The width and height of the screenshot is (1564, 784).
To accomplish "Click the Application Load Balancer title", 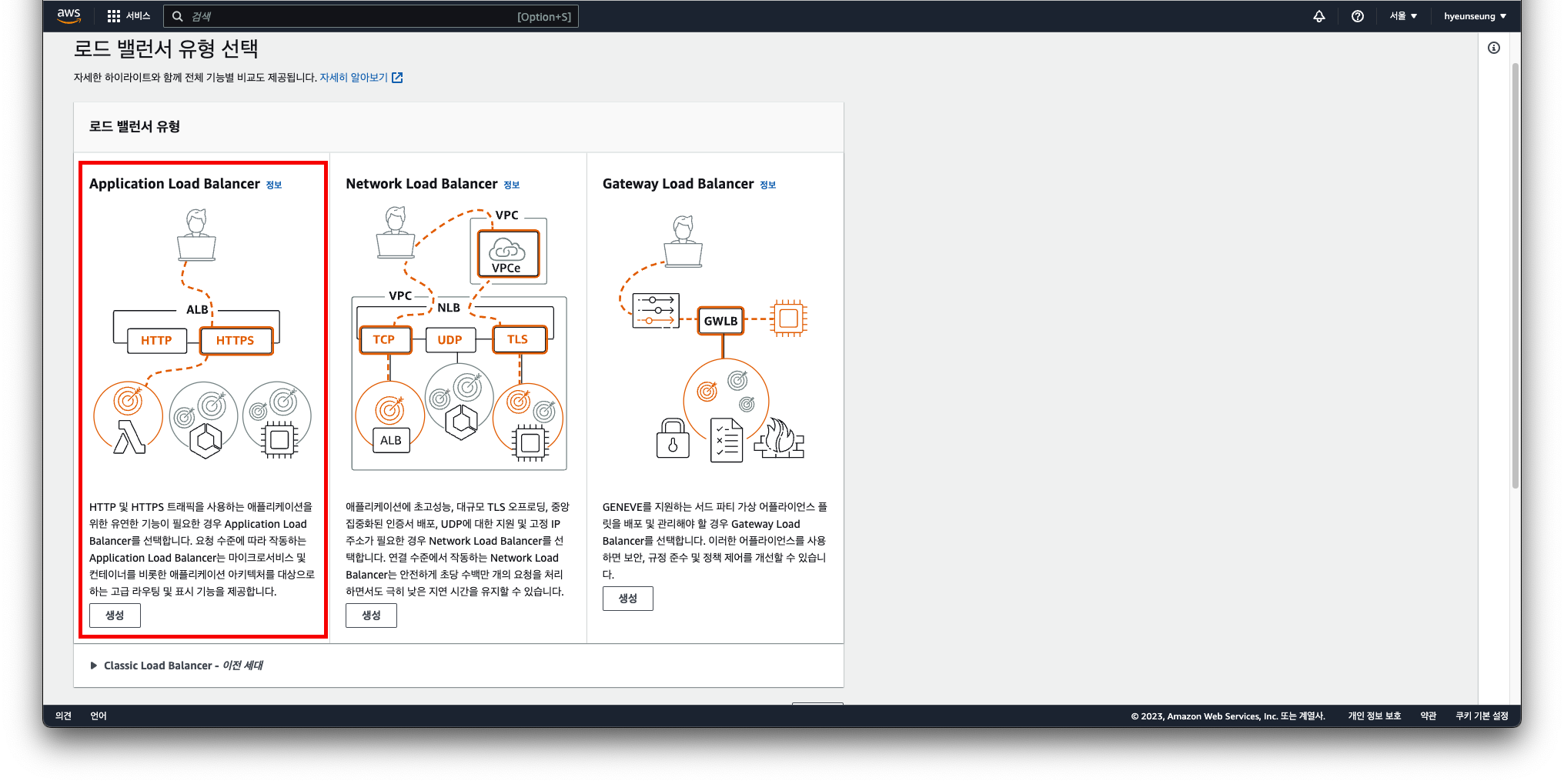I will coord(175,184).
